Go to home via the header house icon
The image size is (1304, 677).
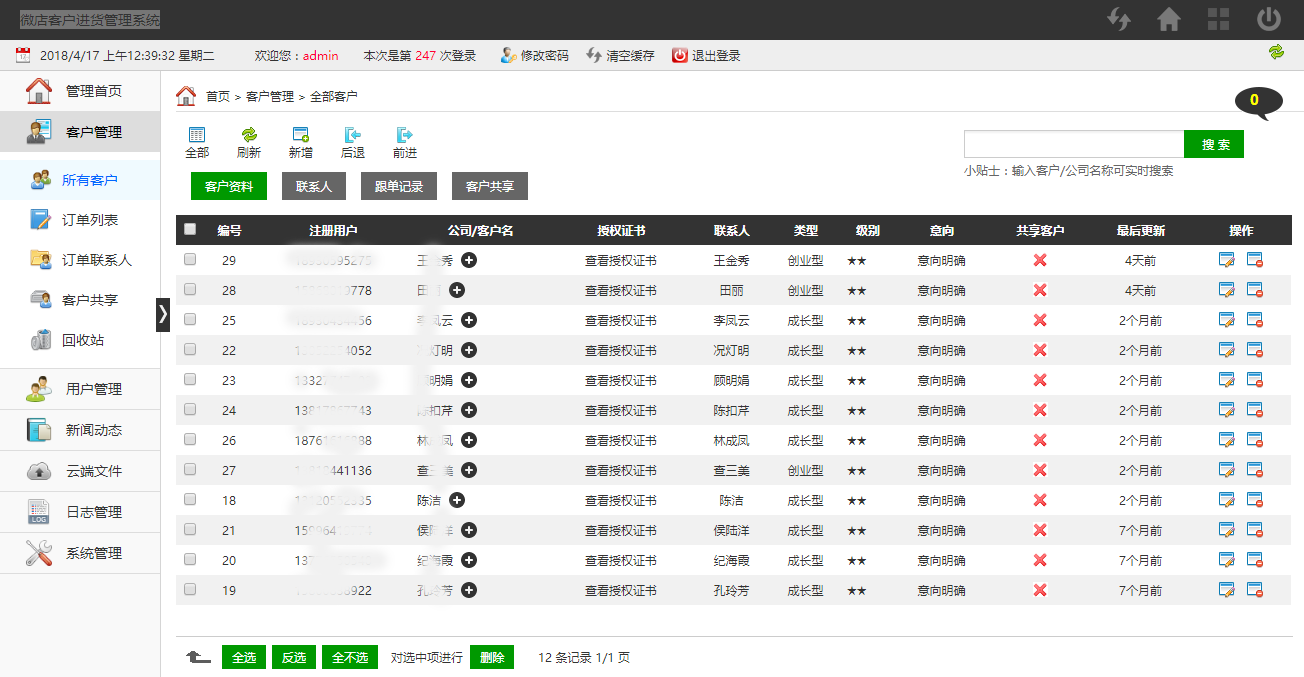pyautogui.click(x=1168, y=19)
